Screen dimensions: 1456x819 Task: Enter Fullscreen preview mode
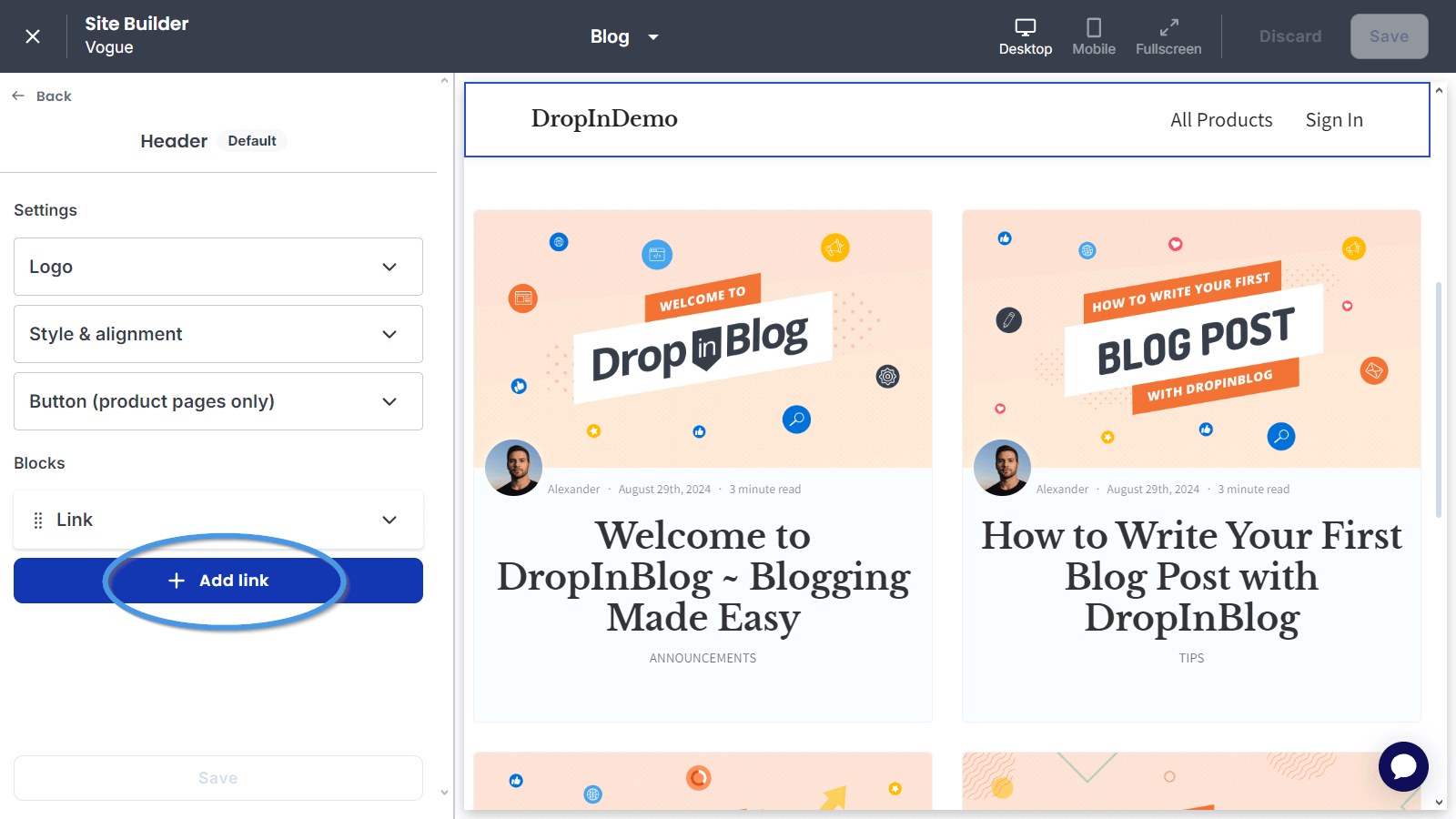coord(1168,36)
